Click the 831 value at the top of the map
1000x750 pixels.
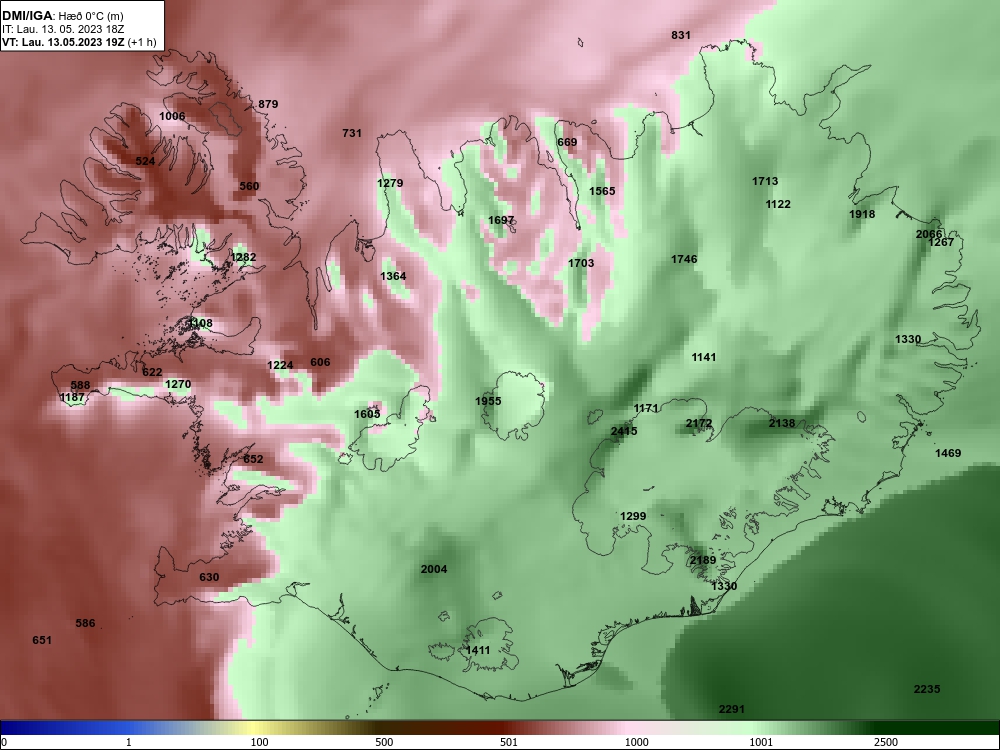click(x=681, y=35)
